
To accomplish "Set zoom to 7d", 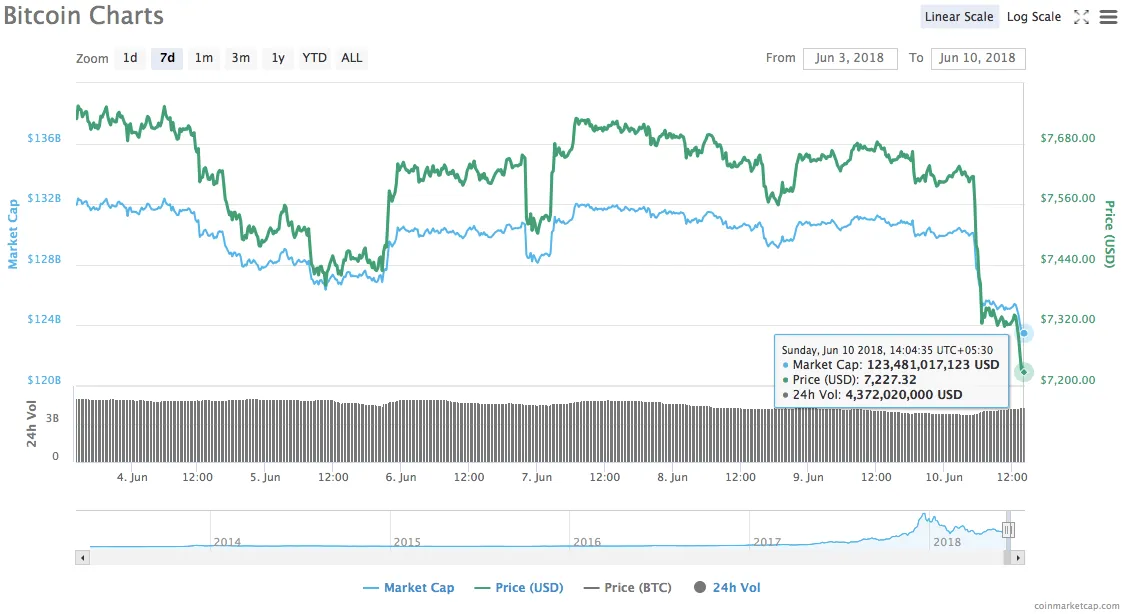I will click(167, 58).
